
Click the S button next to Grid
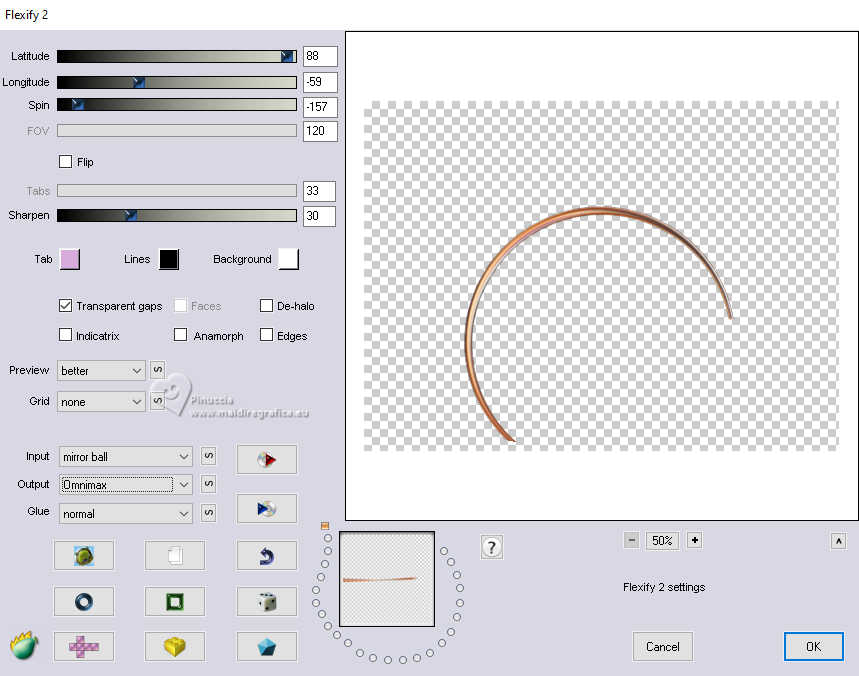point(157,400)
